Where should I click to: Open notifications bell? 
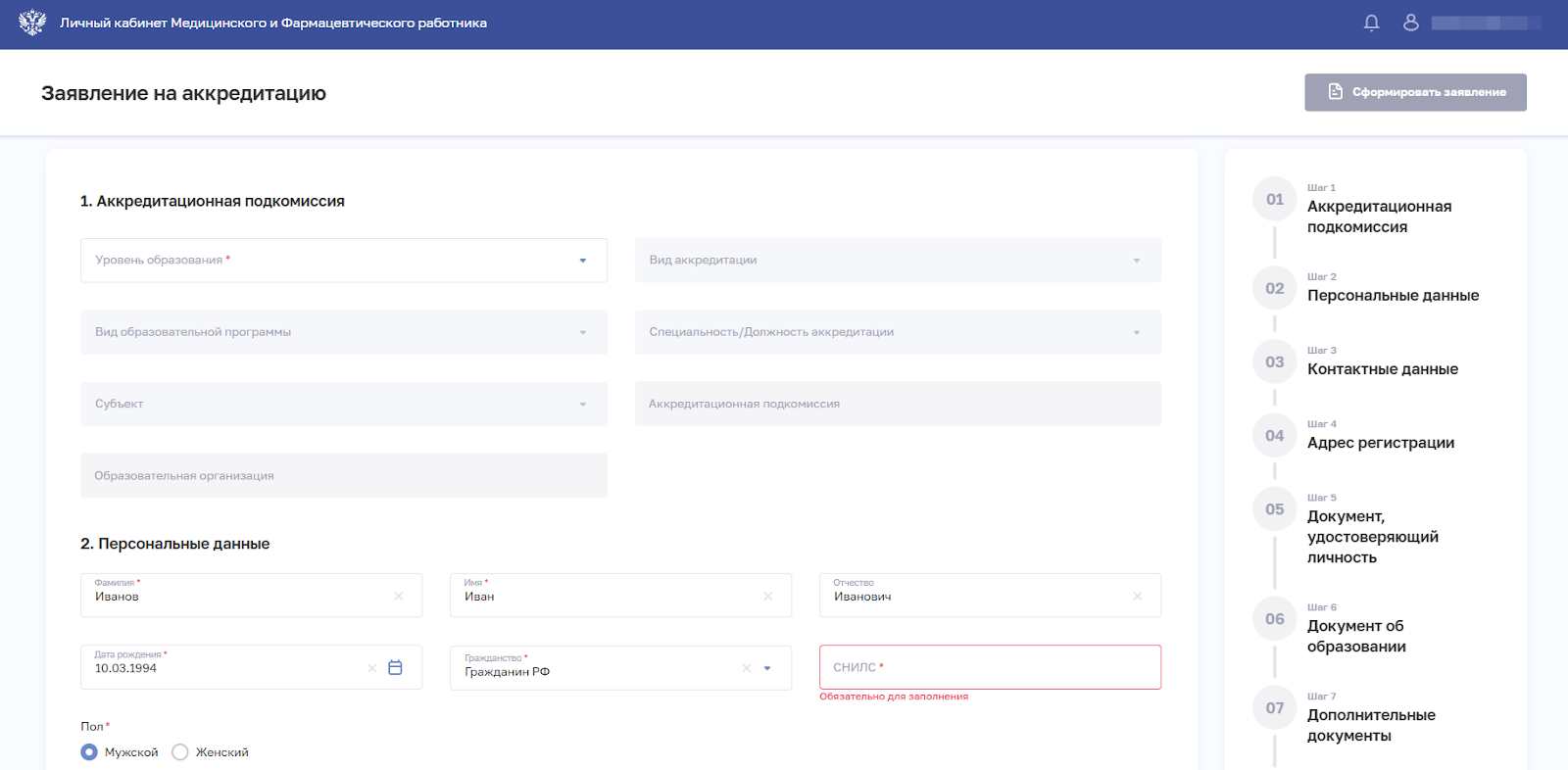(1371, 23)
